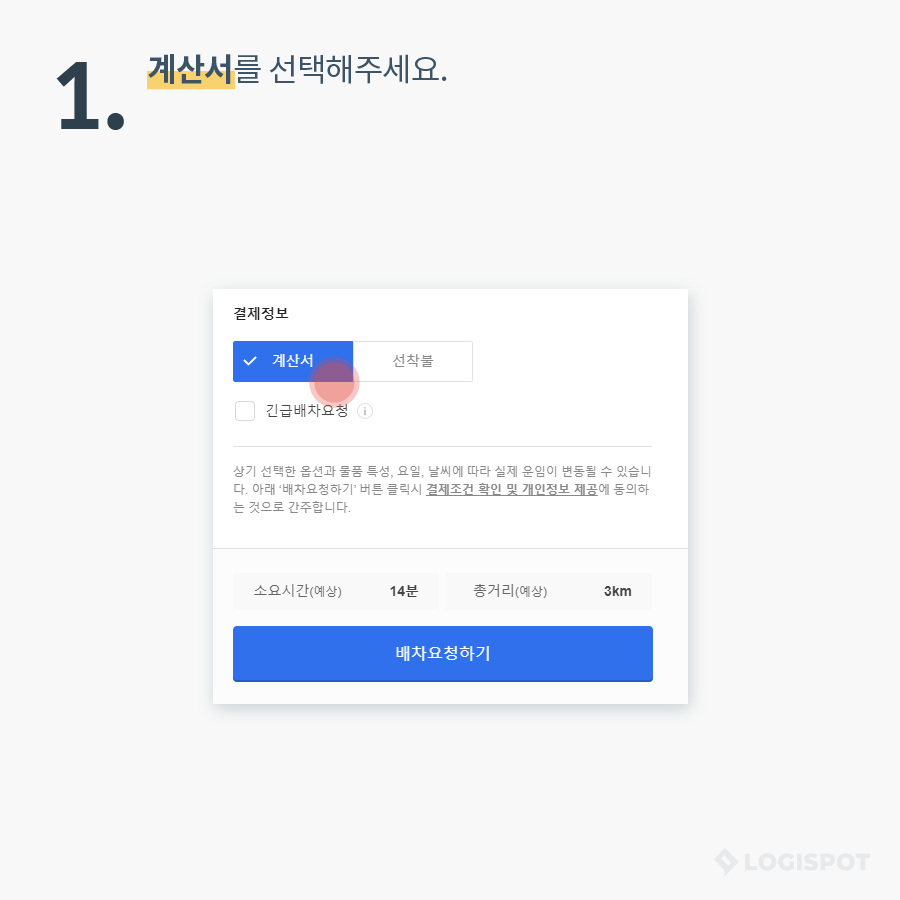Screen dimensions: 900x900
Task: Click the 를 선택해주세요. heading text
Action: 341,70
